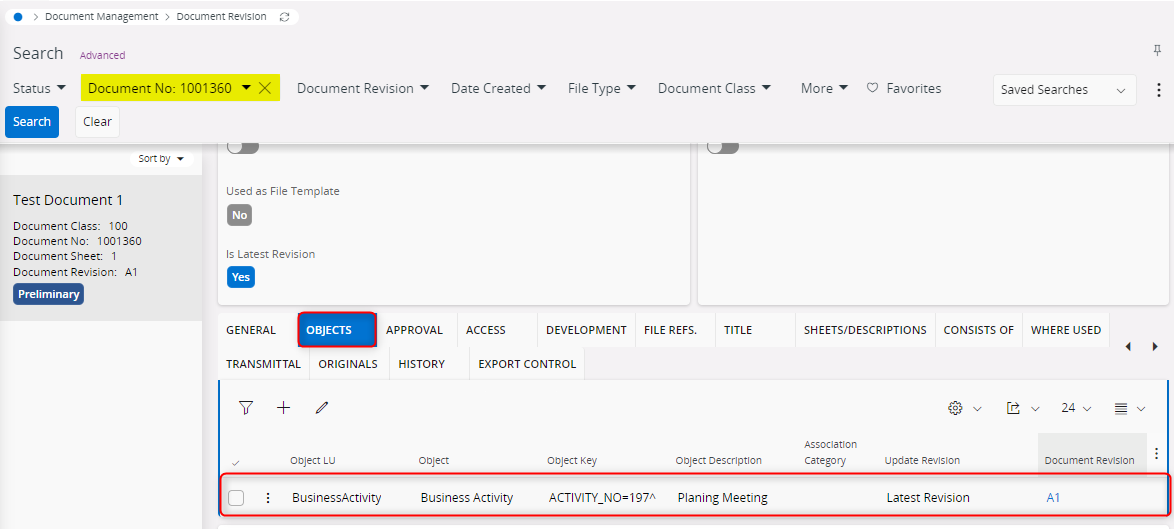Navigate to Document Management in the breadcrumb
The width and height of the screenshot is (1174, 529).
[x=102, y=16]
